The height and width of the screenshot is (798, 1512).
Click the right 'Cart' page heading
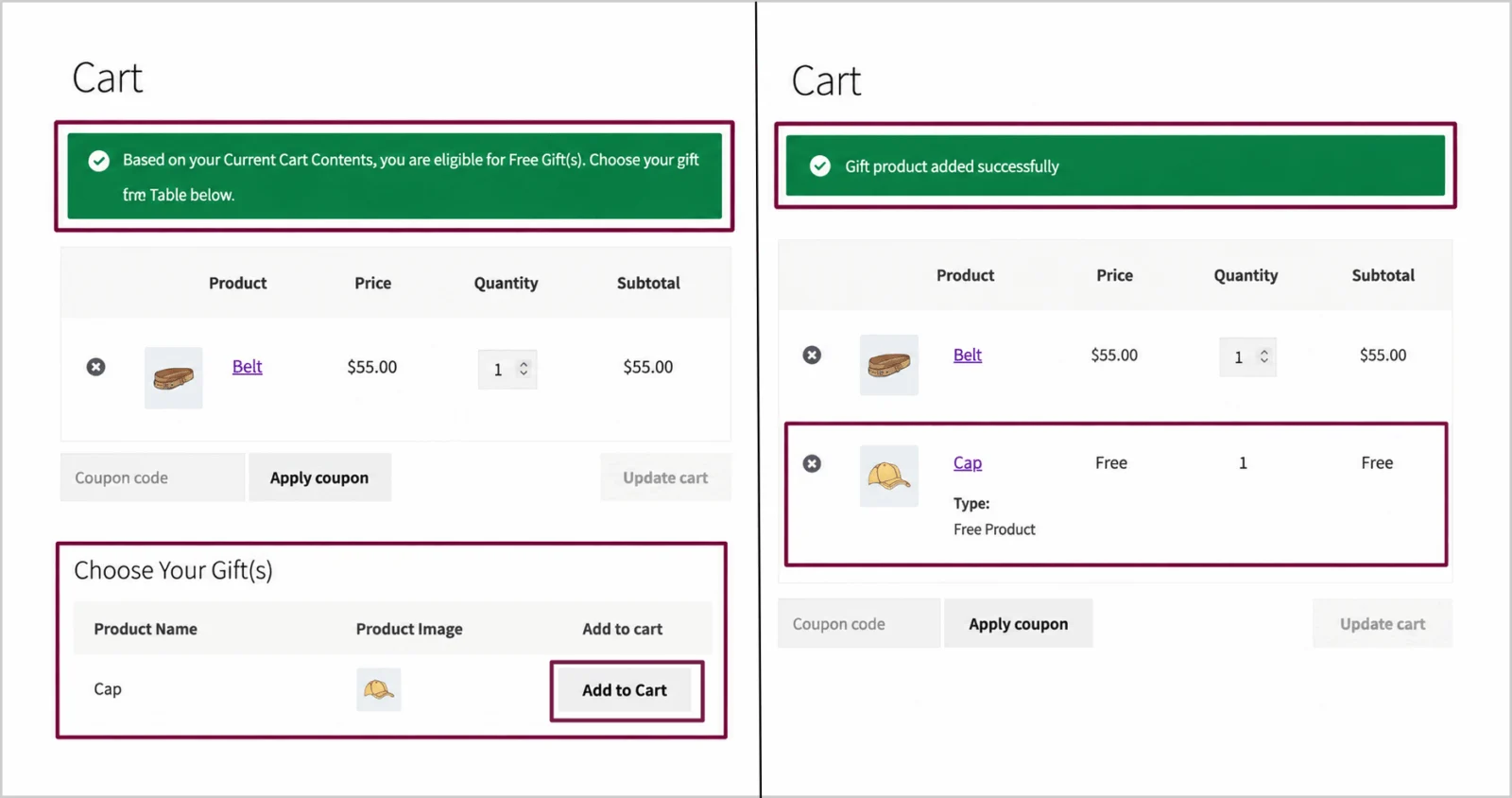coord(827,81)
